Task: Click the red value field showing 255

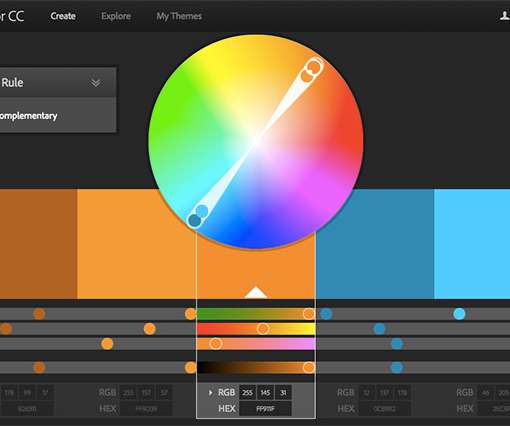Action: click(247, 393)
